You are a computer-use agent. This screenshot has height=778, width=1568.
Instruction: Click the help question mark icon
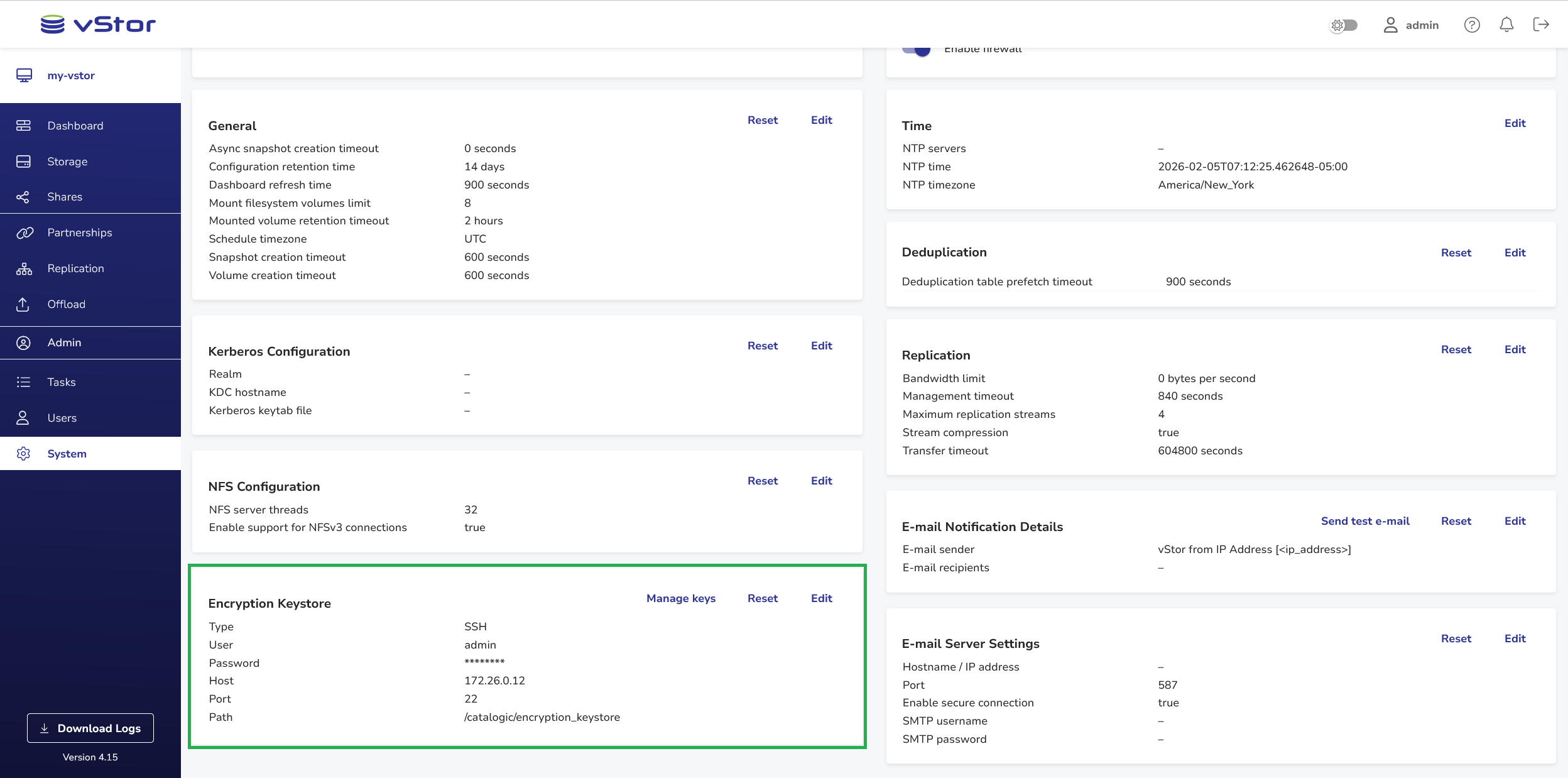tap(1472, 25)
